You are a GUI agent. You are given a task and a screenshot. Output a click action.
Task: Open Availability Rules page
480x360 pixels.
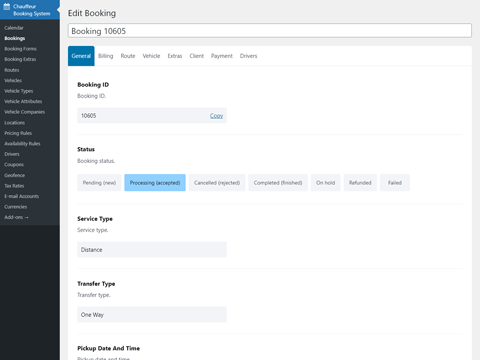22,144
